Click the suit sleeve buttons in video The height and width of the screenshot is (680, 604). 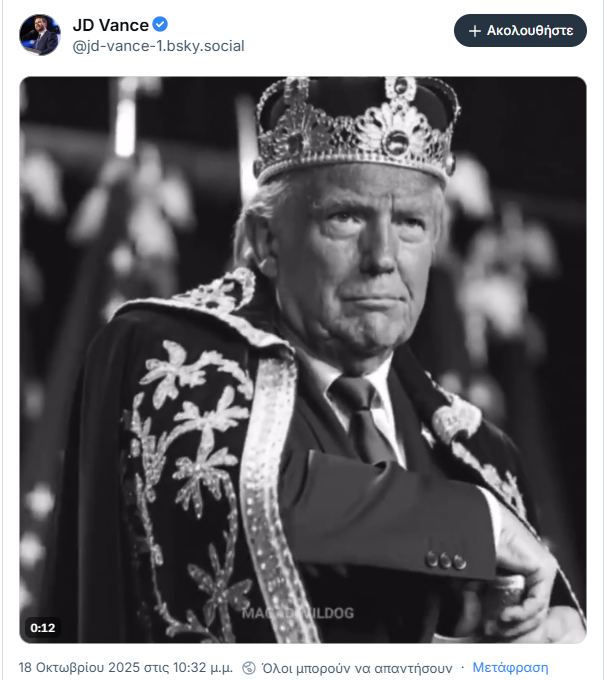click(444, 558)
